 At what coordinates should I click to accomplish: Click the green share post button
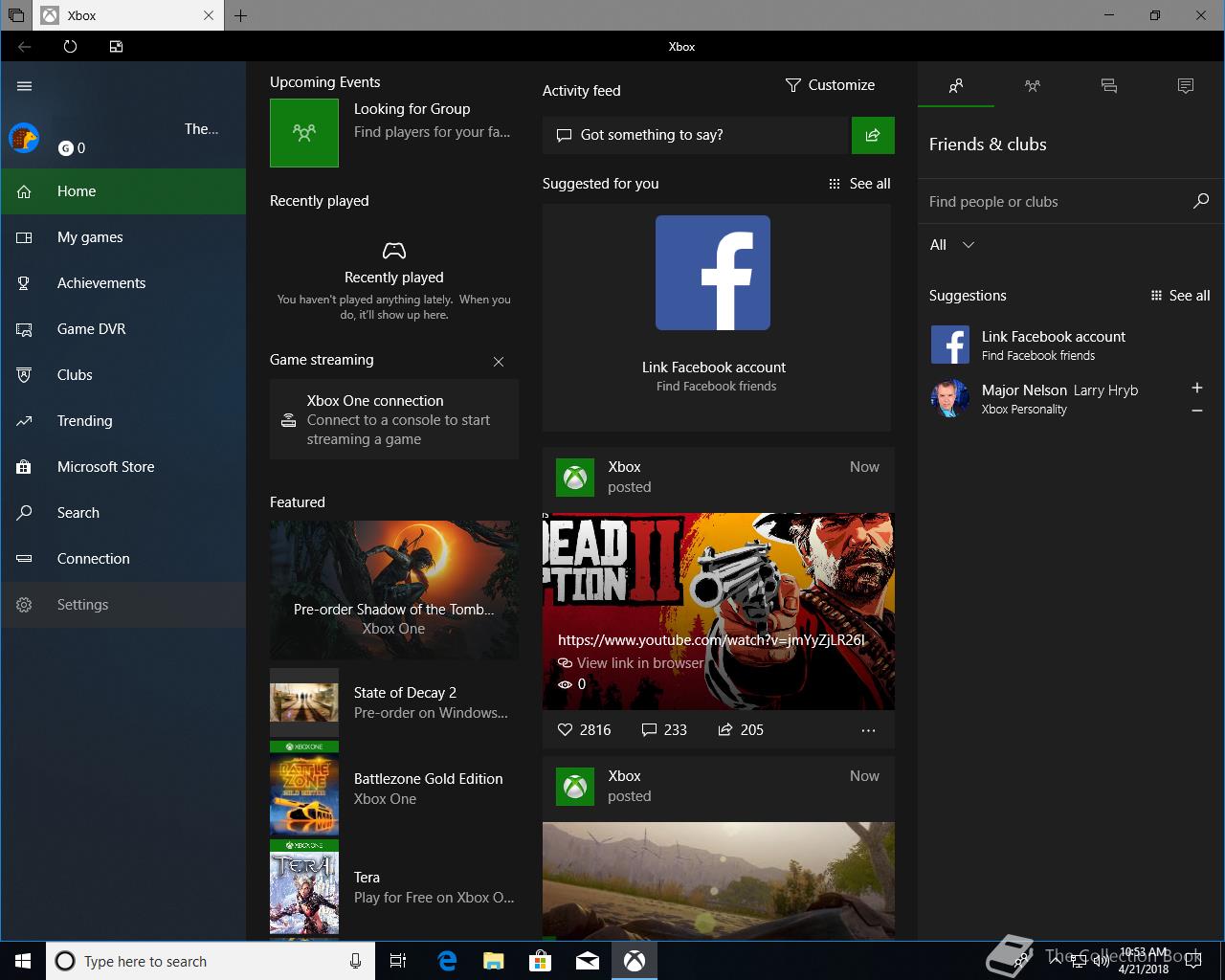873,135
